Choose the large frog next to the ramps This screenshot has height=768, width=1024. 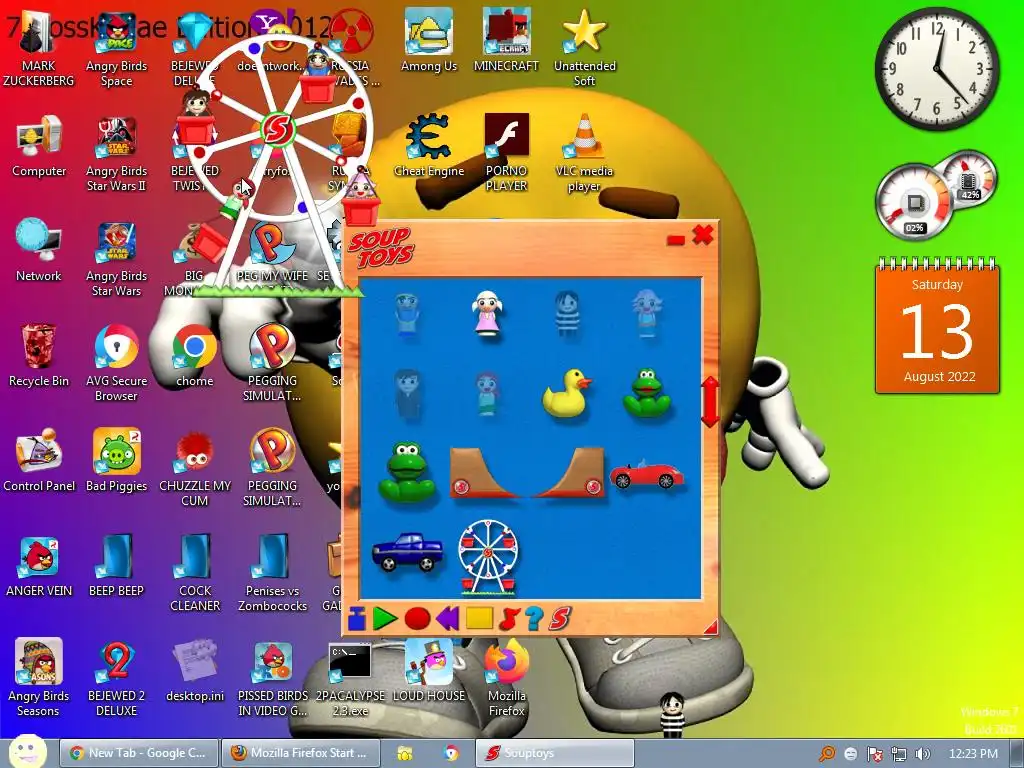[x=407, y=472]
